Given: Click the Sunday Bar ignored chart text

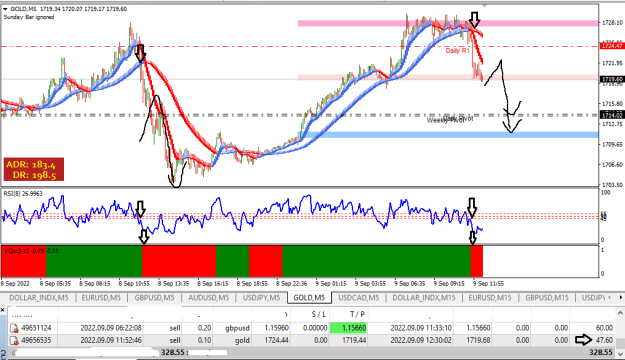Looking at the screenshot, I should 29,17.
